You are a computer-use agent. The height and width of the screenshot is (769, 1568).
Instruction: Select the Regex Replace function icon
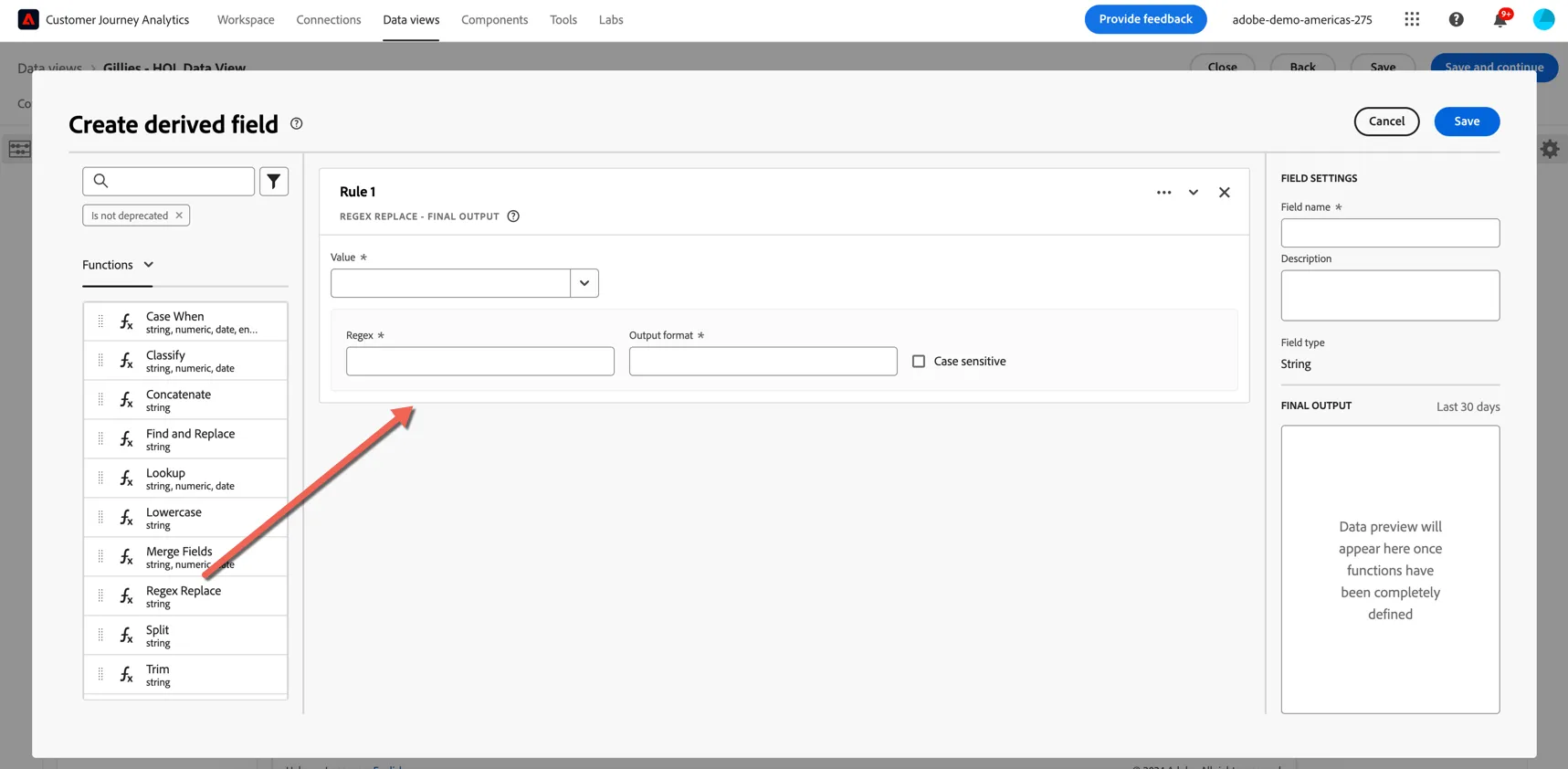coord(127,596)
